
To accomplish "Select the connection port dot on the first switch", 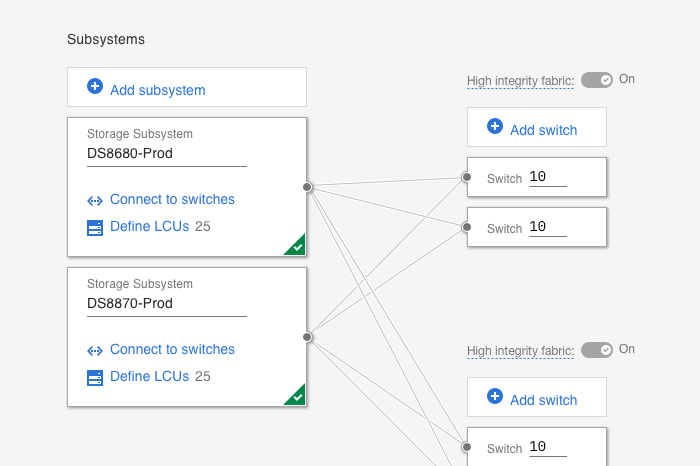I will [x=467, y=178].
